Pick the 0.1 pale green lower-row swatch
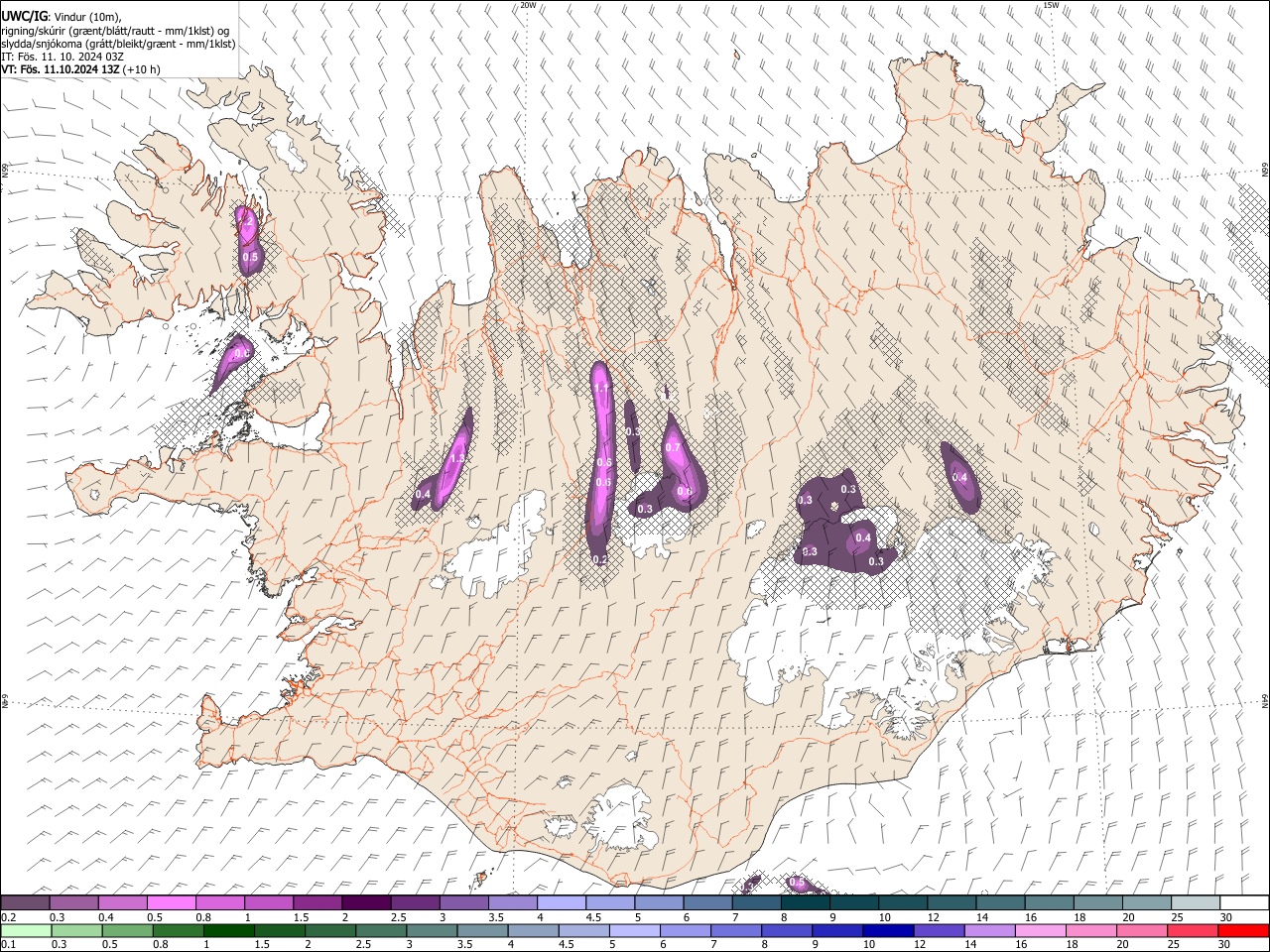Viewport: 1270px width, 952px height. point(26,930)
